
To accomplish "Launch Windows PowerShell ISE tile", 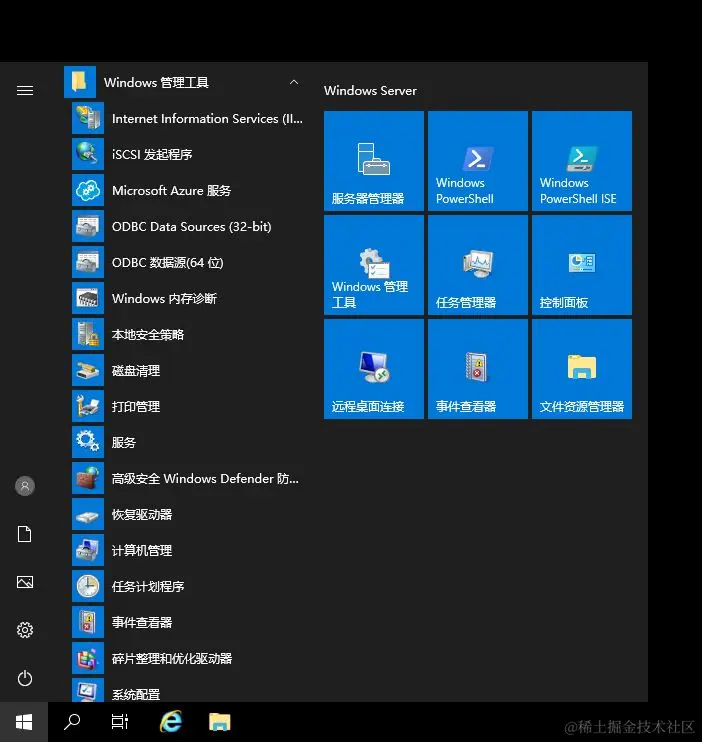I will tap(582, 161).
